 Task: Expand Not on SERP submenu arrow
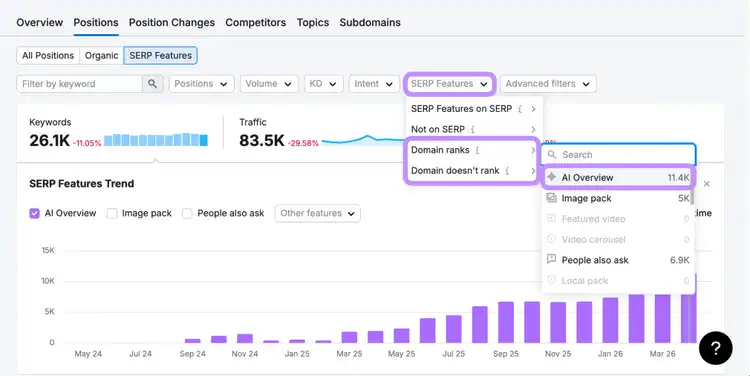(x=533, y=130)
